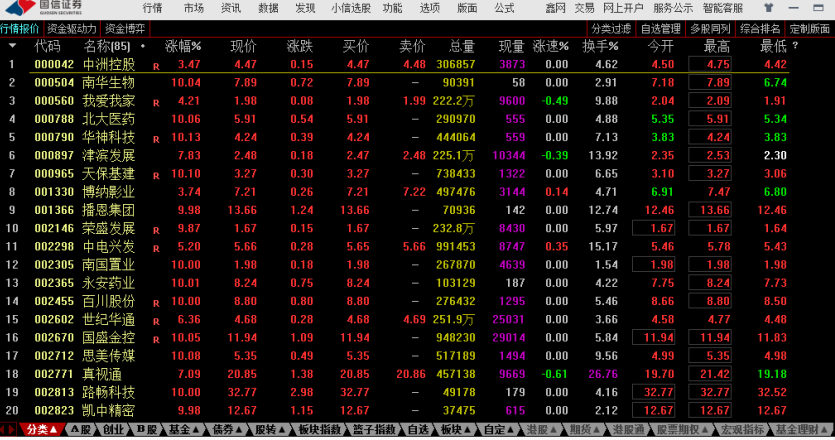This screenshot has height=440, width=835.
Task: Switch to the A股 bottom tab
Action: tap(81, 429)
